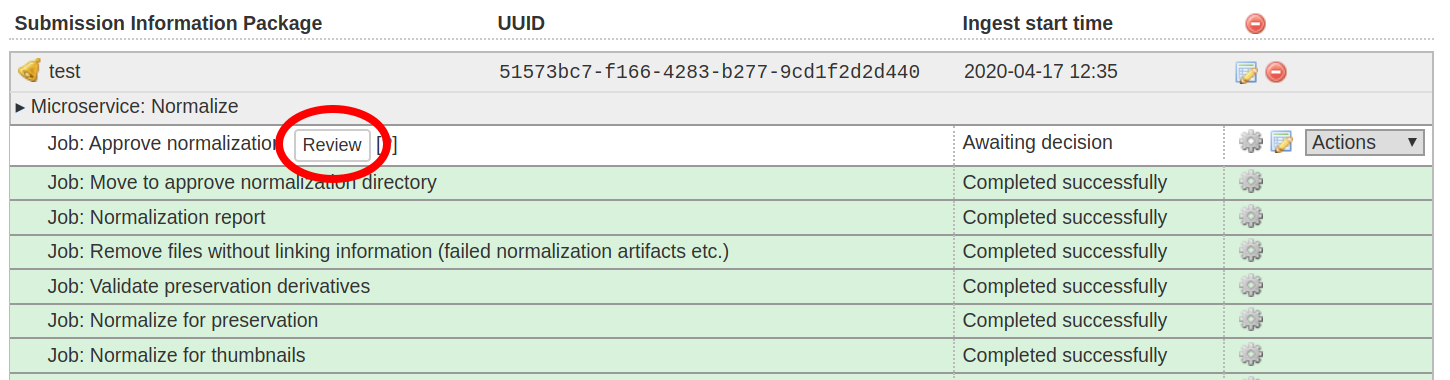This screenshot has width=1450, height=380.
Task: Click report icon in Approve normalization row
Action: click(1282, 142)
